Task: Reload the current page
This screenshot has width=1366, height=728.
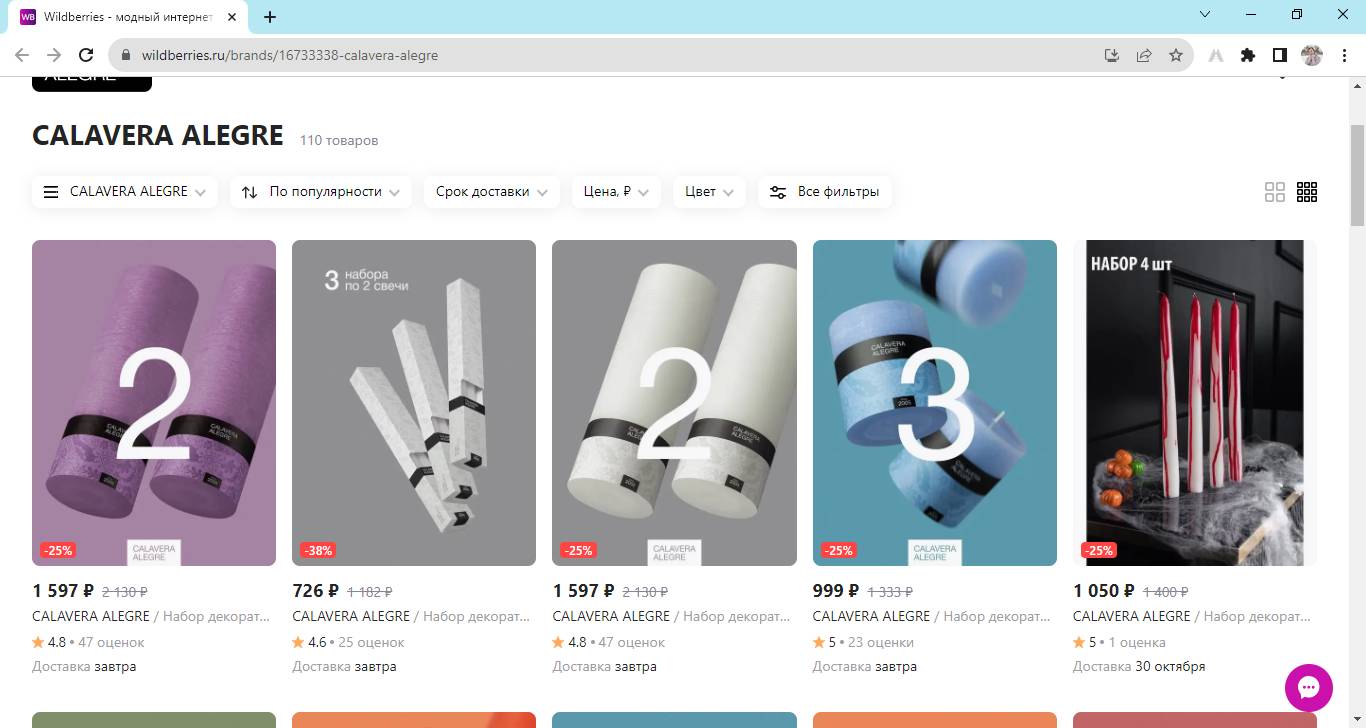Action: [x=86, y=55]
